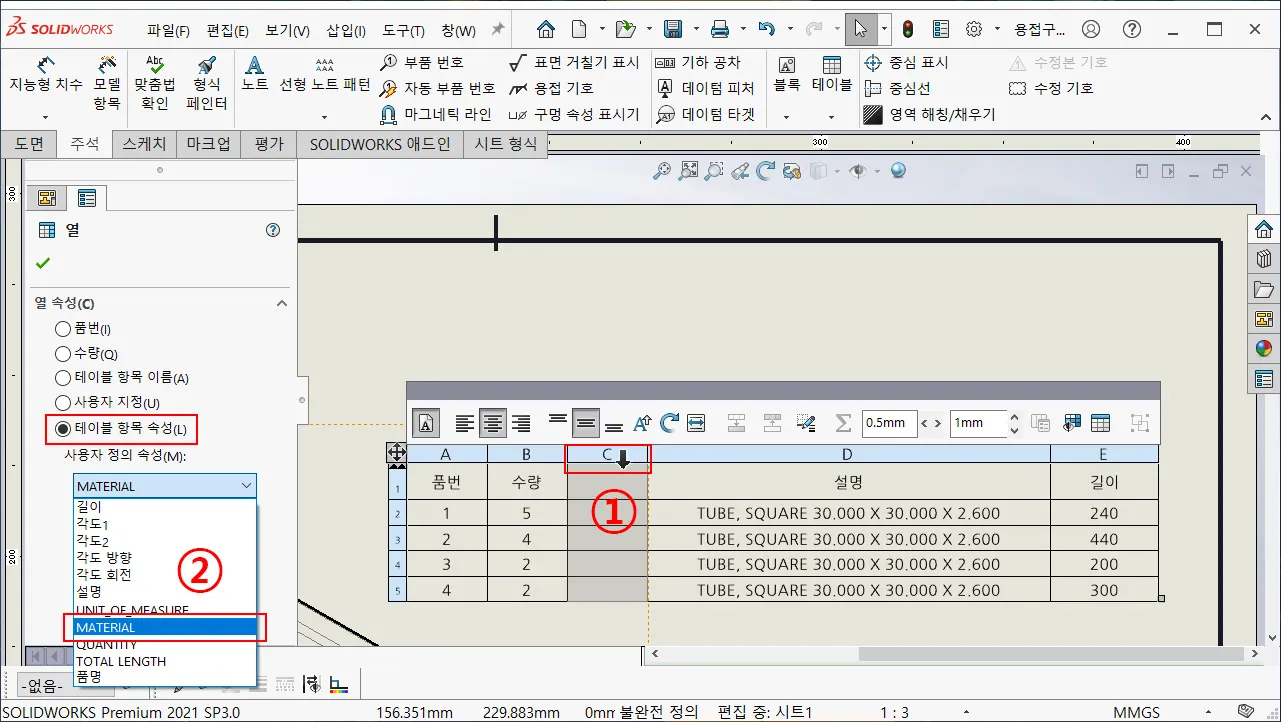Accept column settings with green checkmark
The width and height of the screenshot is (1281, 722).
click(42, 264)
